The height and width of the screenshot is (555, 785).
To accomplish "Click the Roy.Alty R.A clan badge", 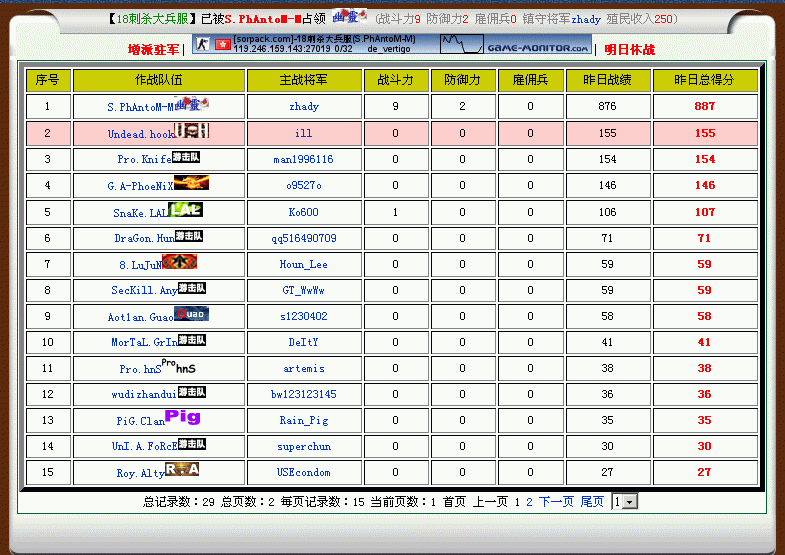I will (182, 469).
